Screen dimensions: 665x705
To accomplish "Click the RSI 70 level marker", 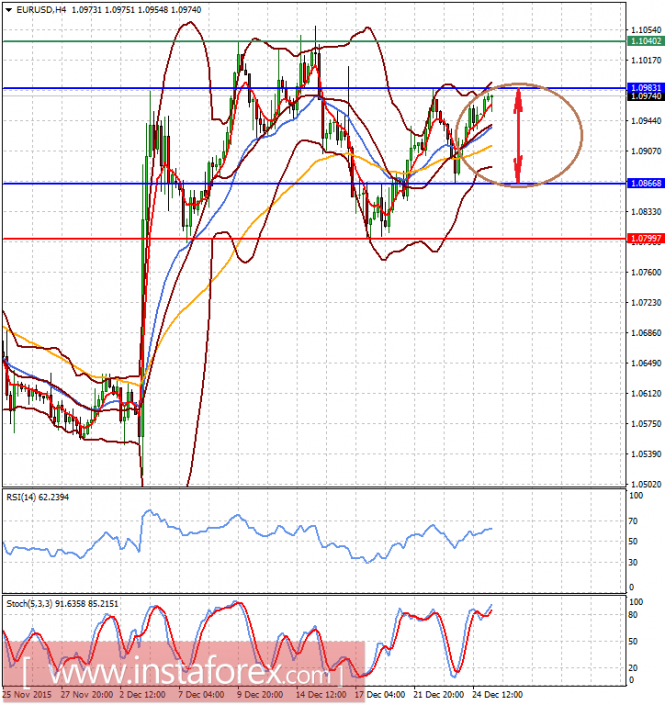I will (x=633, y=521).
